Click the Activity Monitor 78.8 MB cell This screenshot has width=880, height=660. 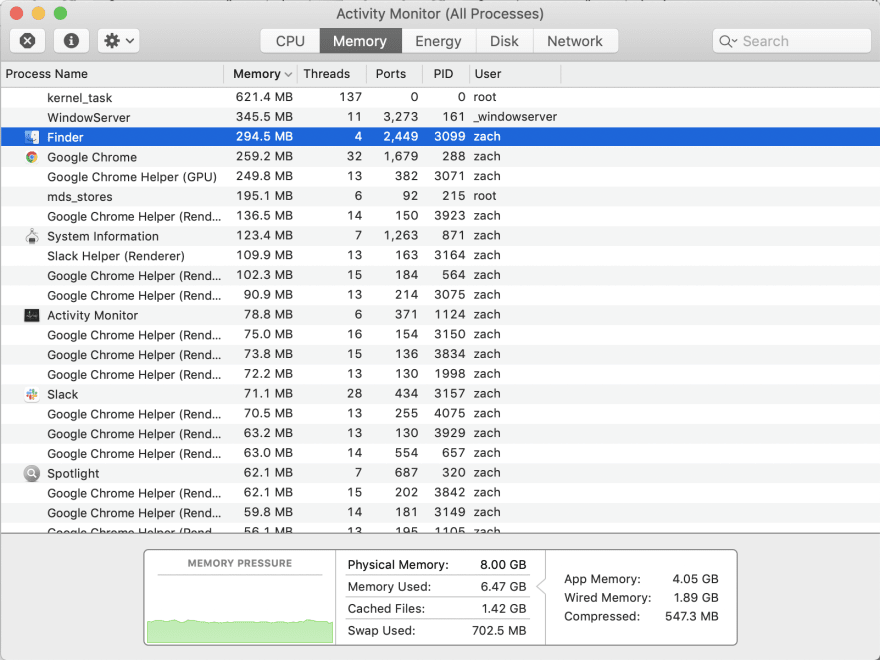268,315
